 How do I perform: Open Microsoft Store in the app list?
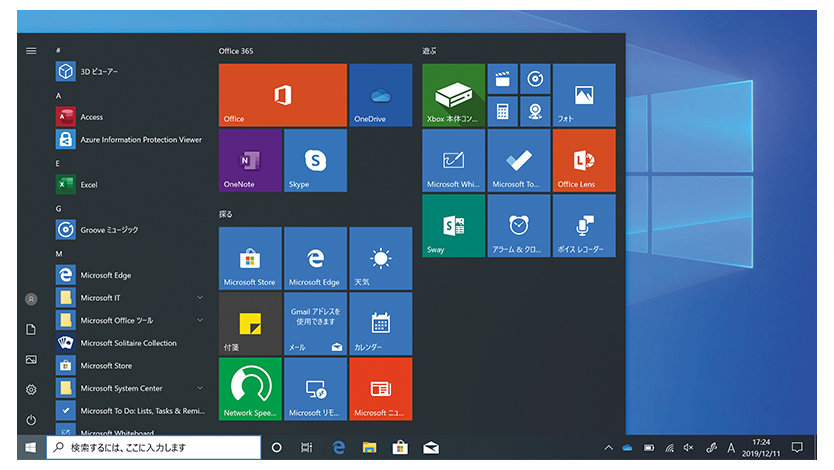point(130,365)
